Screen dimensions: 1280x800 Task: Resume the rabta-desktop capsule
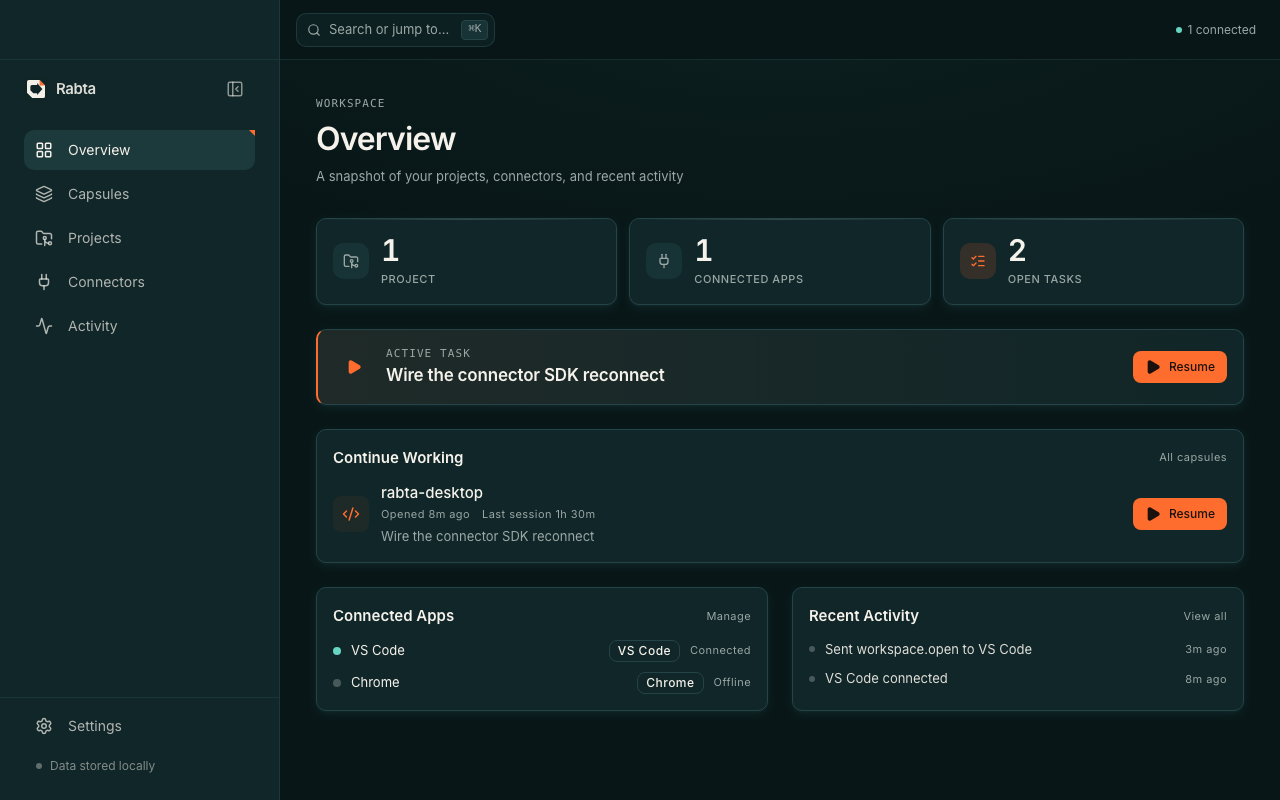coord(1180,514)
